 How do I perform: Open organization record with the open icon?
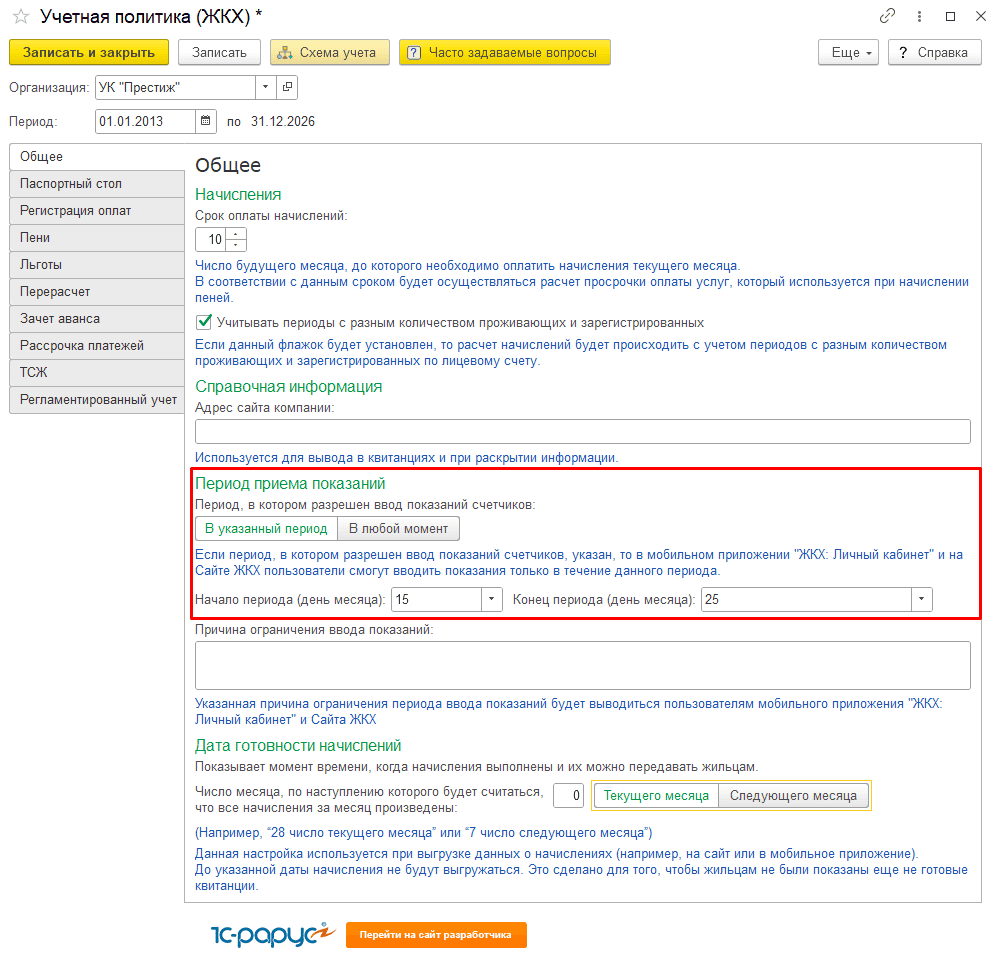pyautogui.click(x=287, y=87)
